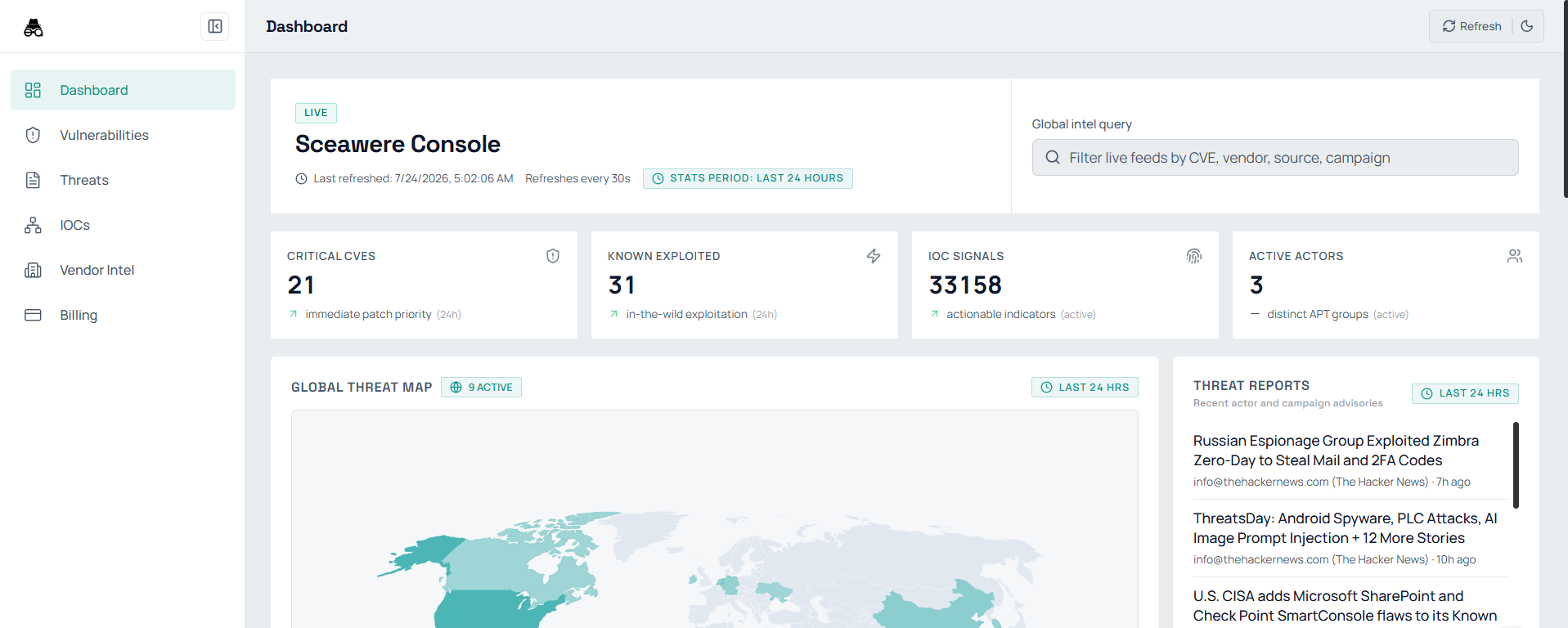Screen dimensions: 1568x628
Task: Click the 9 Active badge on threat map
Action: click(x=481, y=388)
